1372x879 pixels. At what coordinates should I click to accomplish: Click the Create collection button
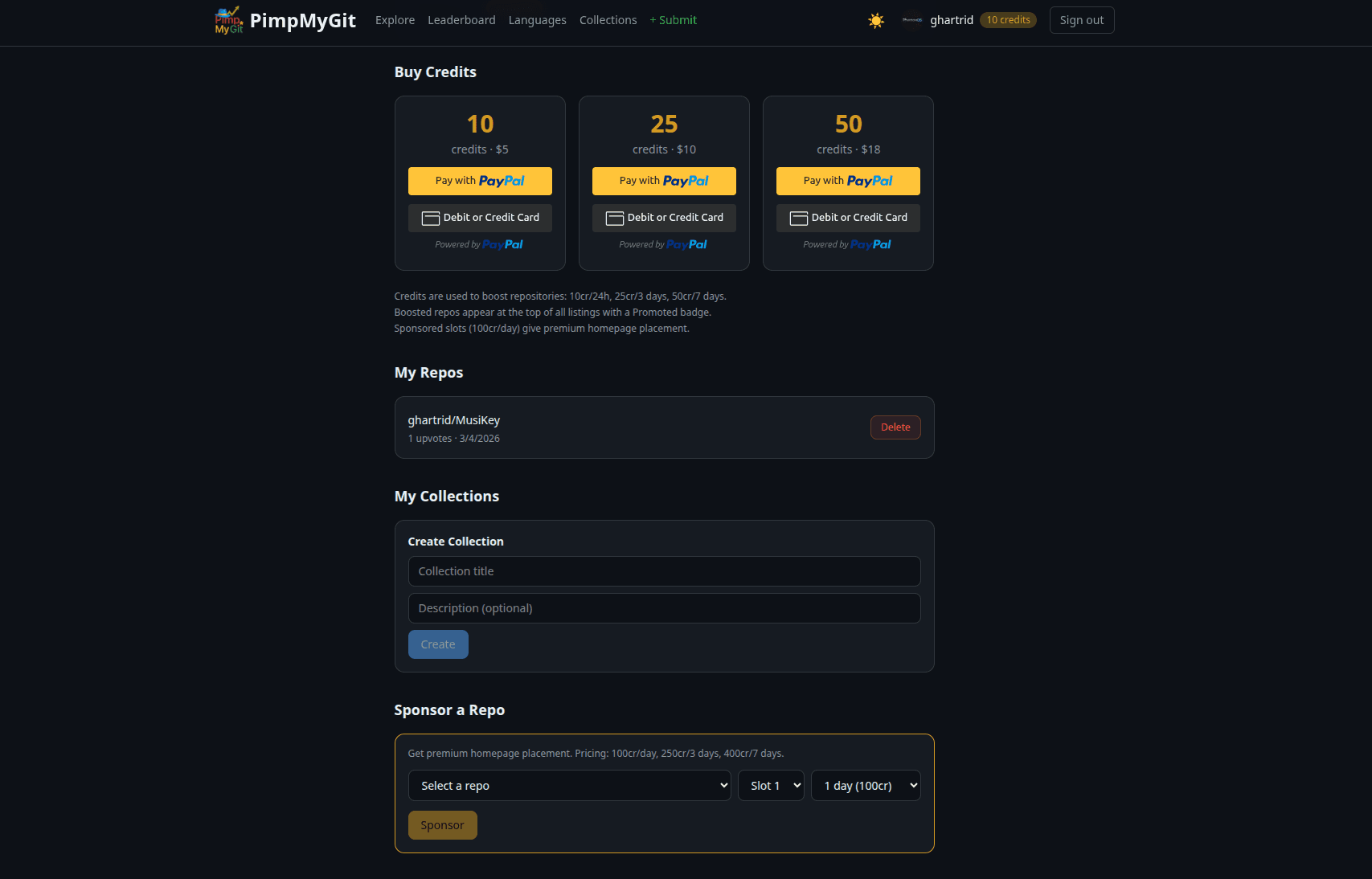click(438, 644)
